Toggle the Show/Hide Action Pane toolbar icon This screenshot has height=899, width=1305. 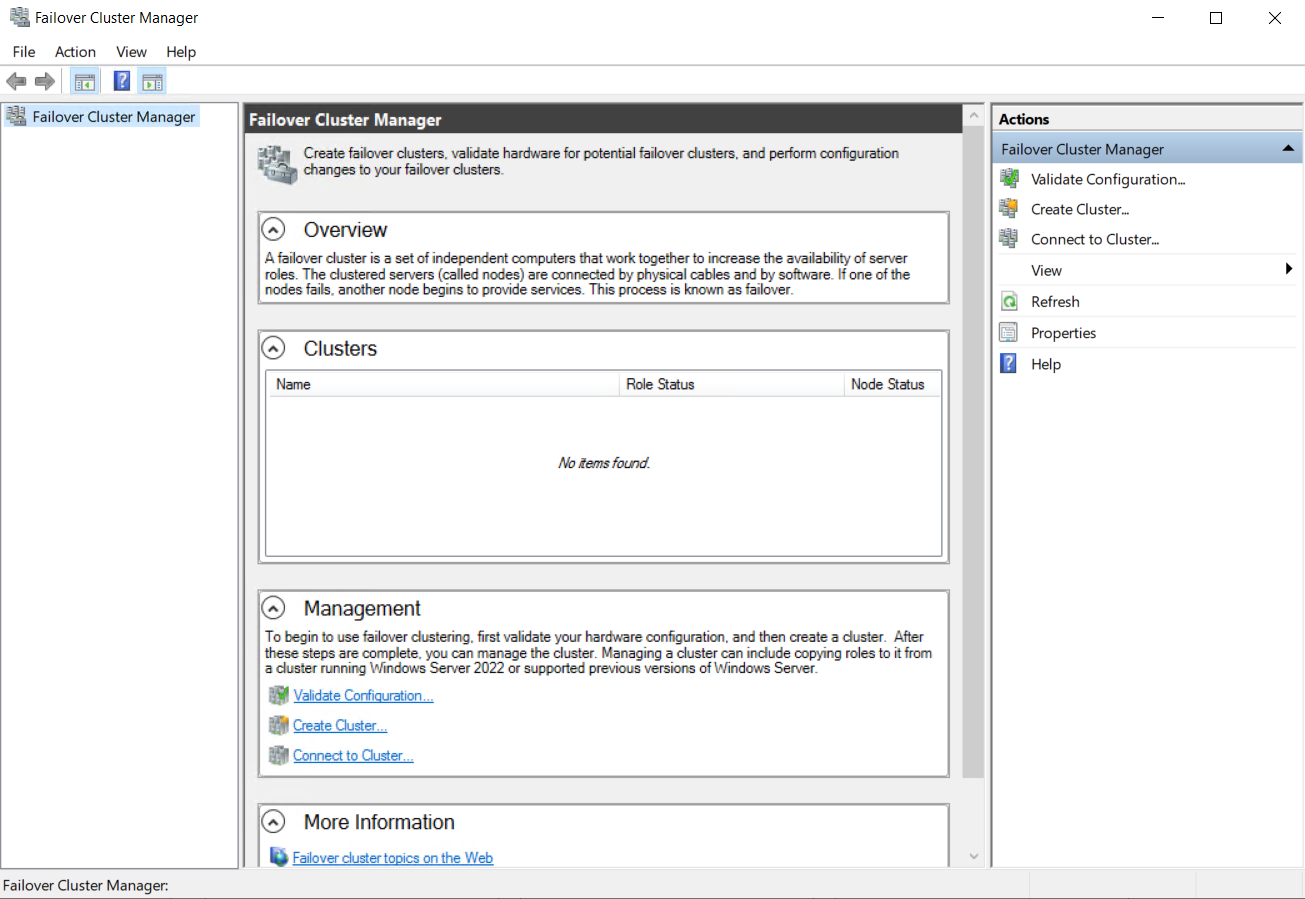coord(152,82)
